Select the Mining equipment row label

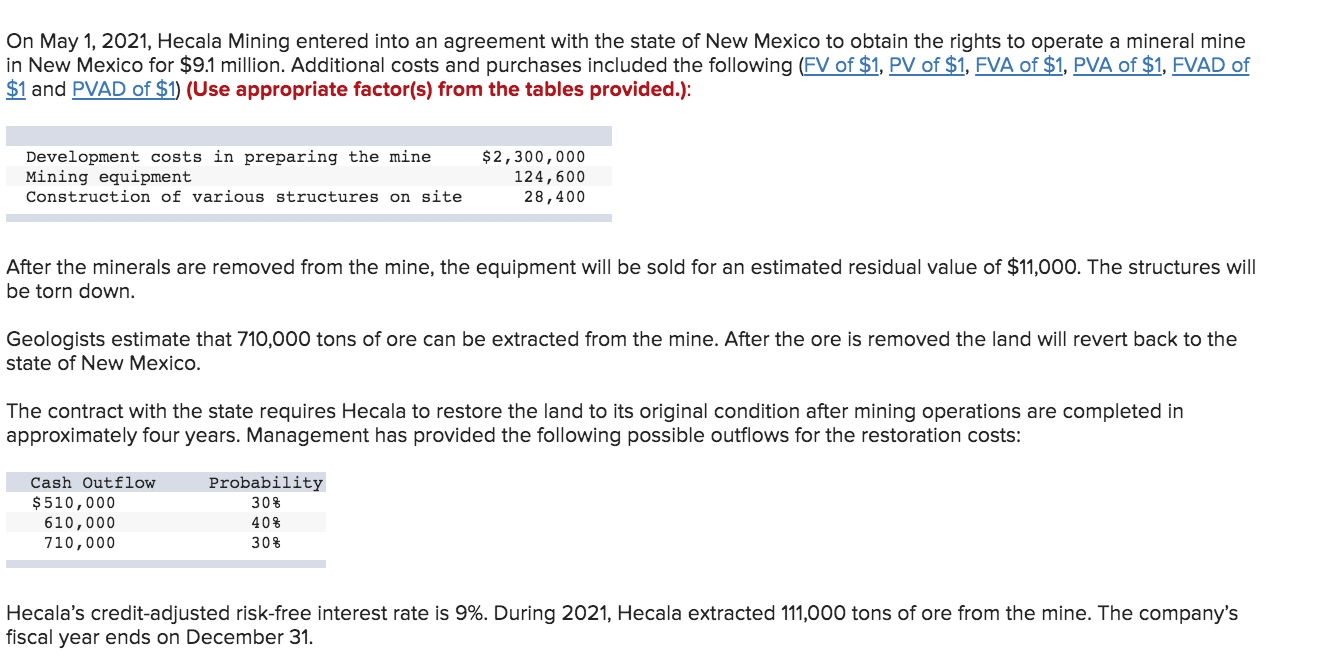pyautogui.click(x=108, y=177)
